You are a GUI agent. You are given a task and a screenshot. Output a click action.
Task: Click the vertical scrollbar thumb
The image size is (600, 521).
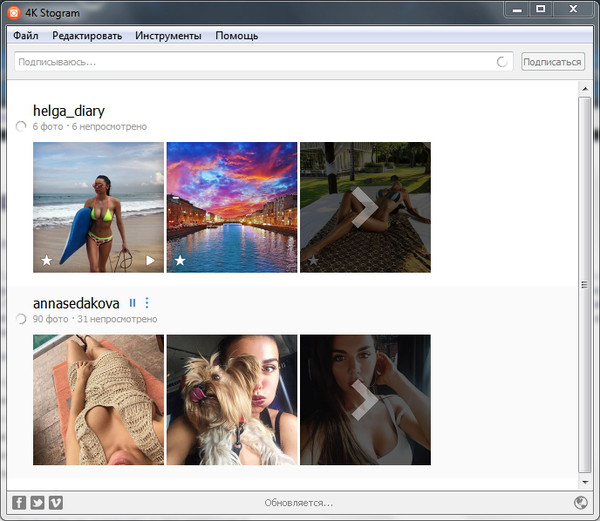tap(584, 286)
